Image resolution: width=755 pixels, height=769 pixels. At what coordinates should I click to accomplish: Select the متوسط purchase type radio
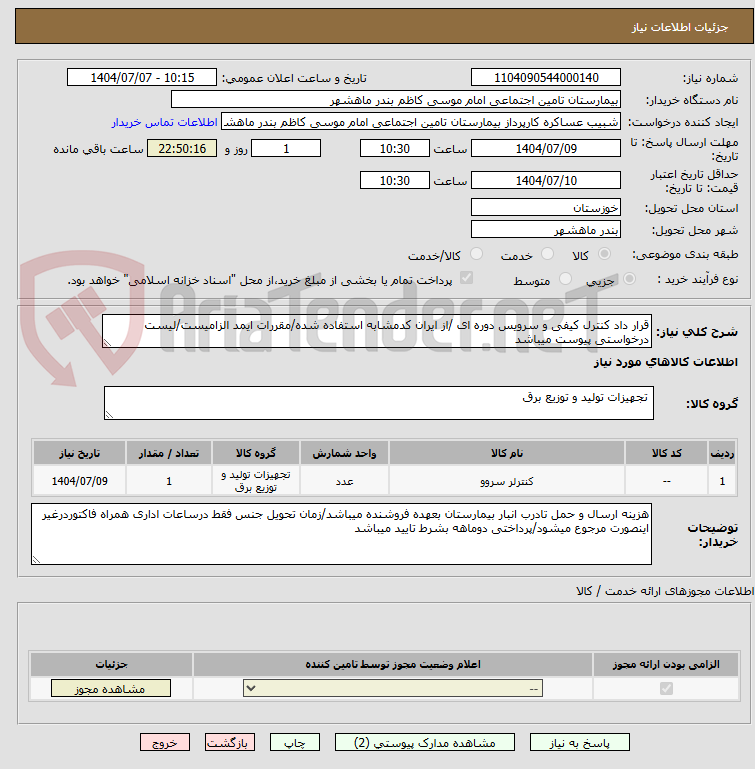coord(566,279)
